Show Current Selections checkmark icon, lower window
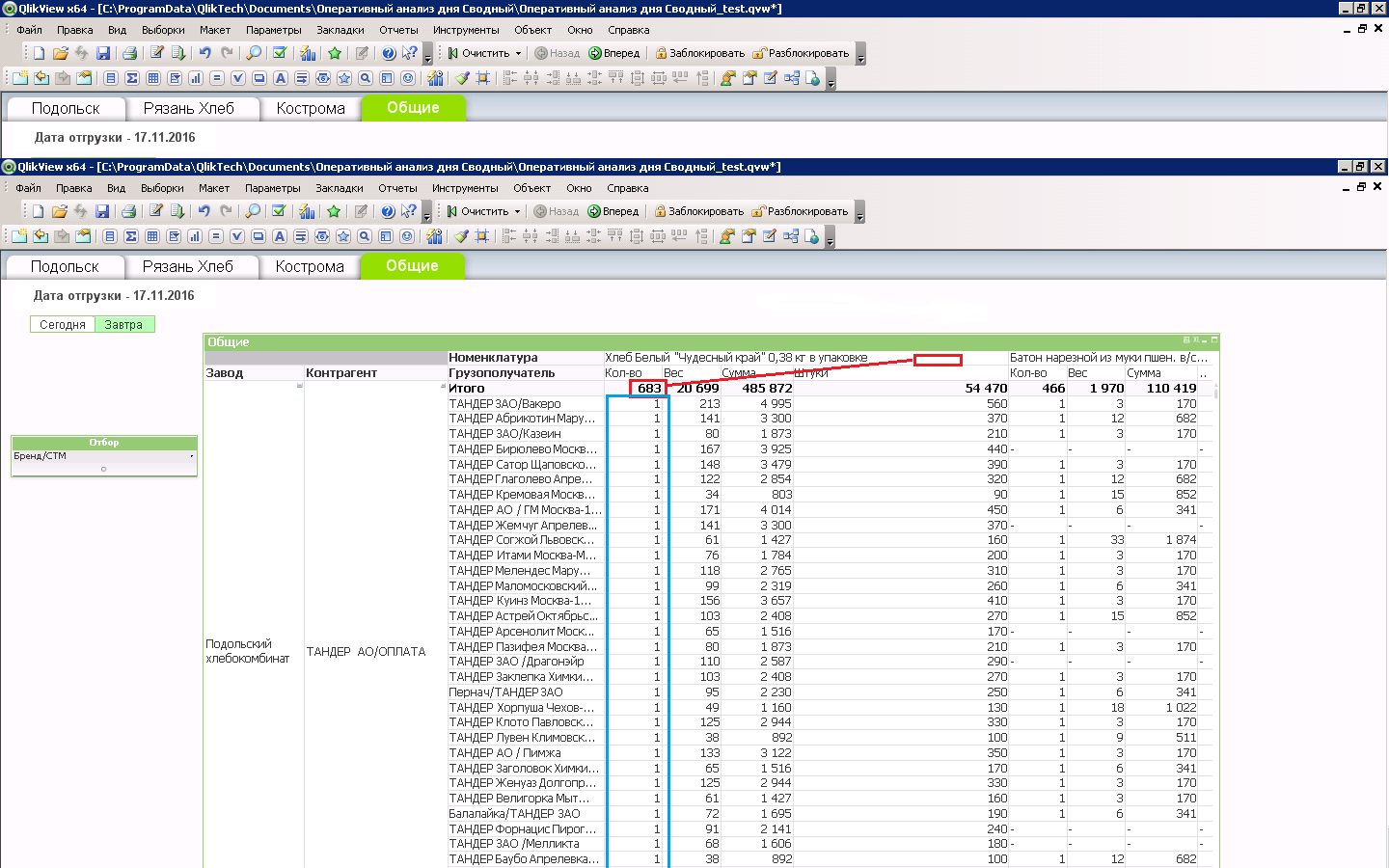1389x868 pixels. [x=279, y=211]
